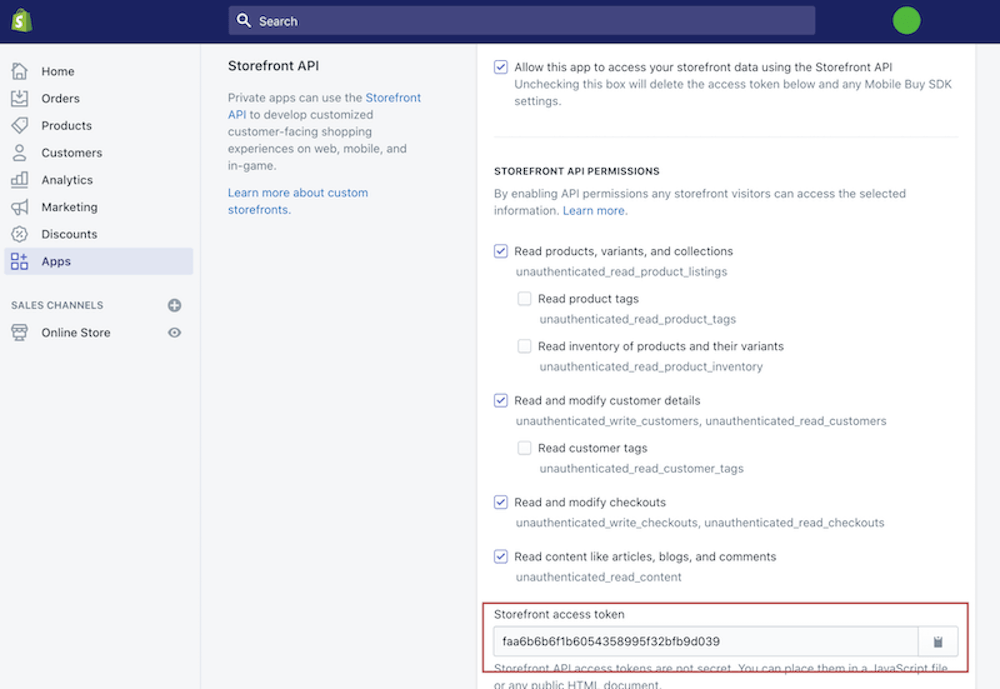
Task: Enable Read customer tags checkbox
Action: [x=524, y=448]
